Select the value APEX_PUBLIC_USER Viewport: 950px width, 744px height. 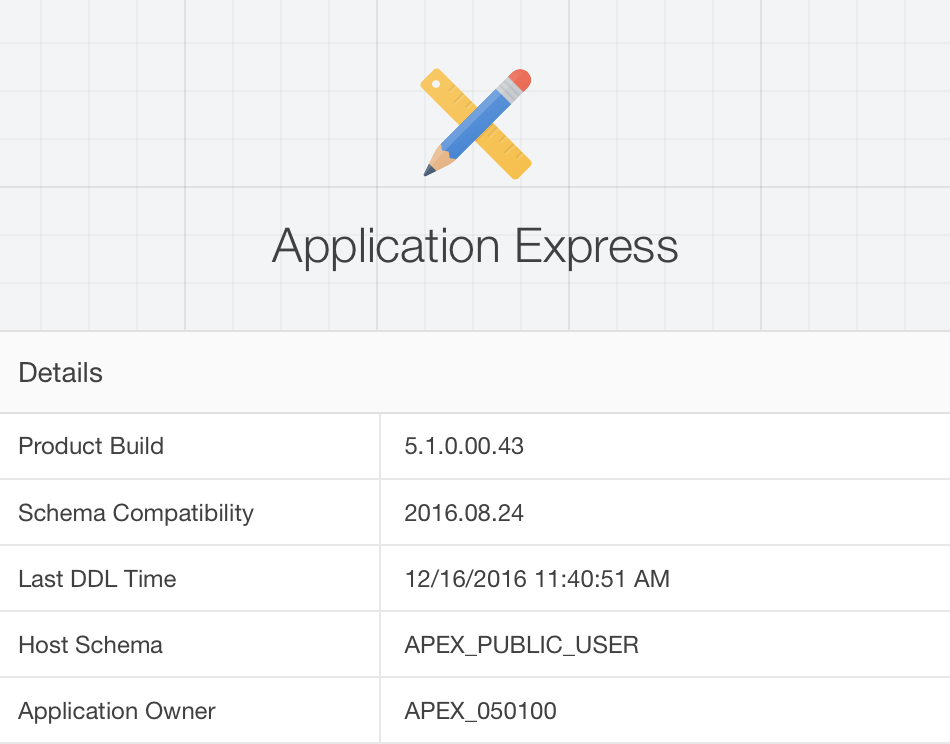pos(522,645)
